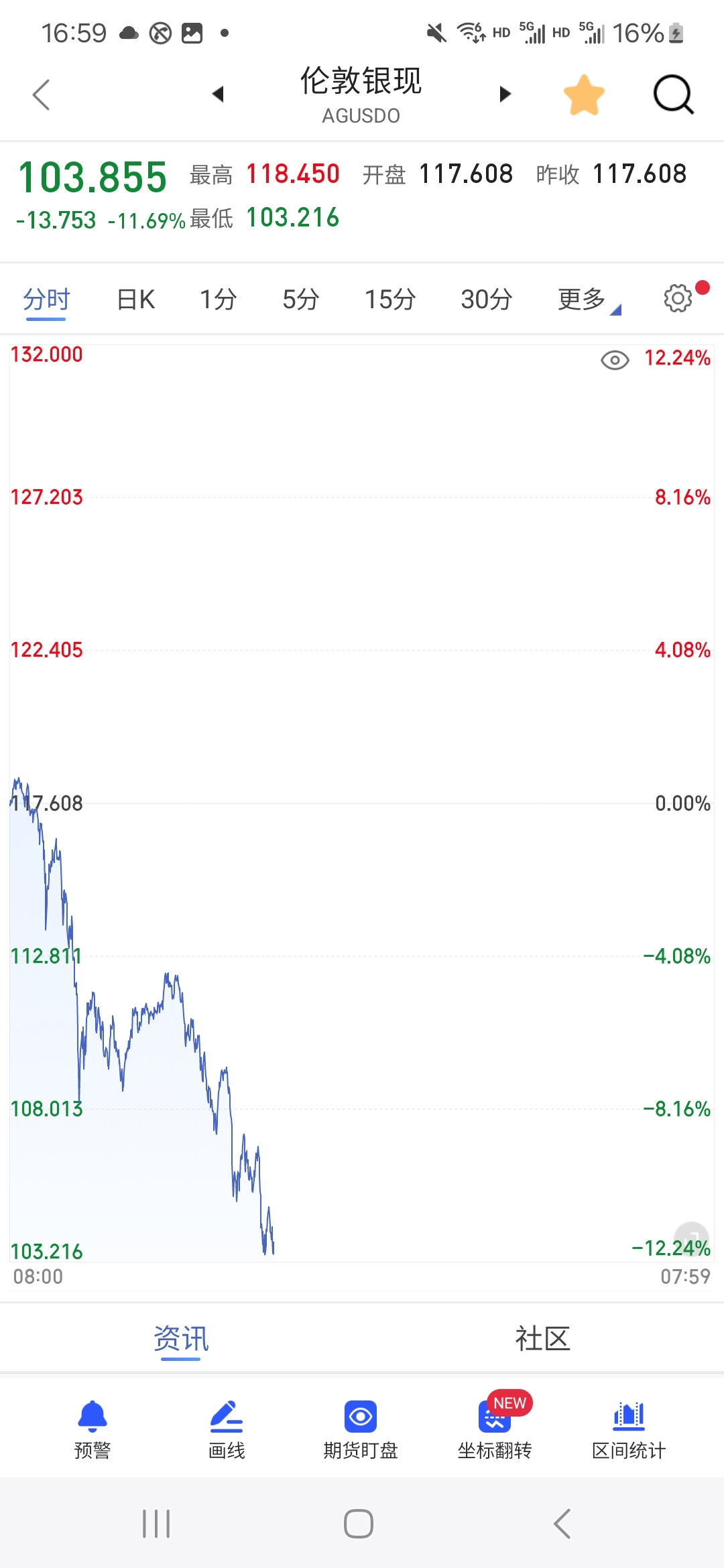Viewport: 724px width, 1568px height.
Task: Open chart settings gear icon
Action: pos(678,298)
